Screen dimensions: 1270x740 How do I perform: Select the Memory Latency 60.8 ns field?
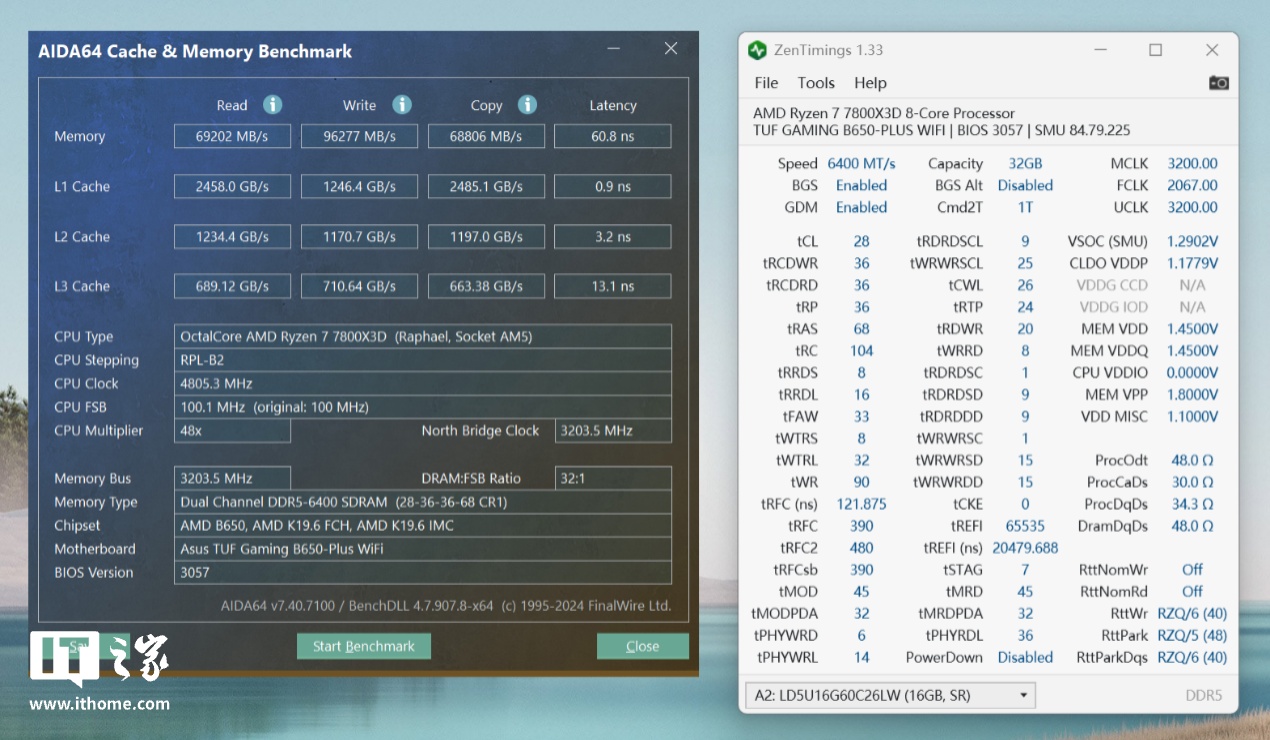click(x=612, y=136)
